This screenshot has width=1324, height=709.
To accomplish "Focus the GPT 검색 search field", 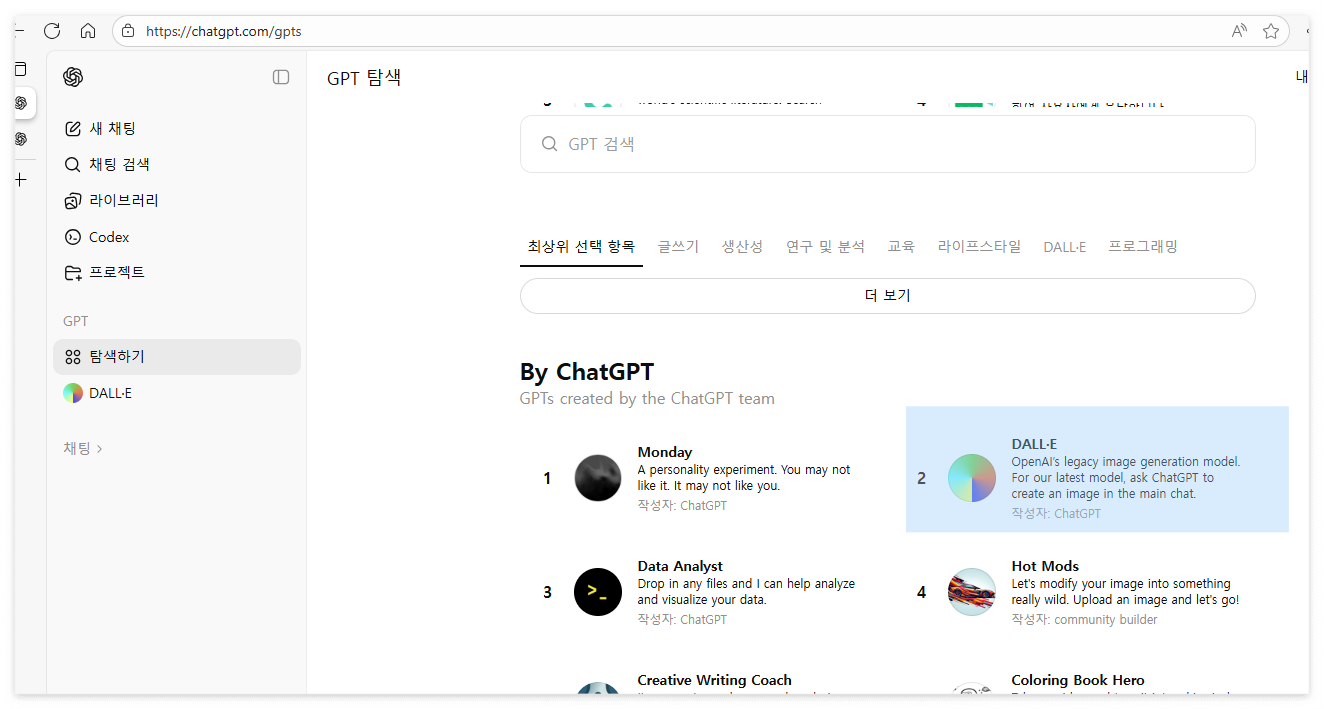I will click(887, 144).
